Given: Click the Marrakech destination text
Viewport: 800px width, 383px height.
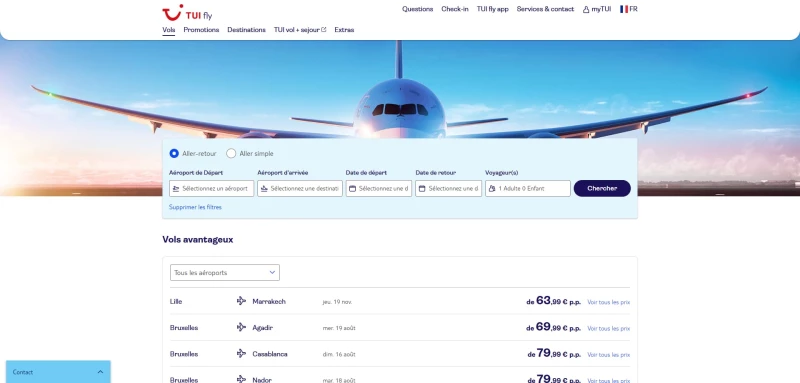Looking at the screenshot, I should click(269, 301).
